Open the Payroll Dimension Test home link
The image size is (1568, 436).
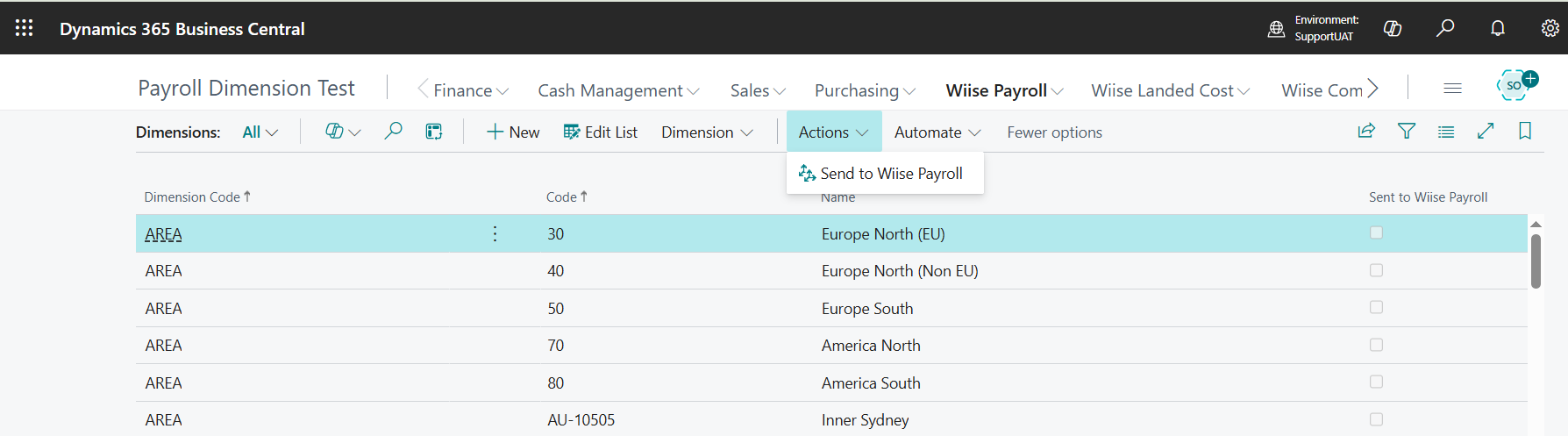(x=246, y=88)
